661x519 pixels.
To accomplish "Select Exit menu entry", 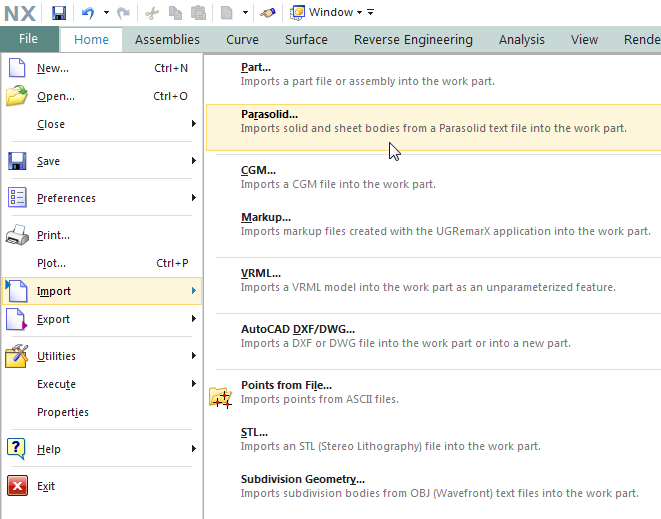I will click(102, 486).
